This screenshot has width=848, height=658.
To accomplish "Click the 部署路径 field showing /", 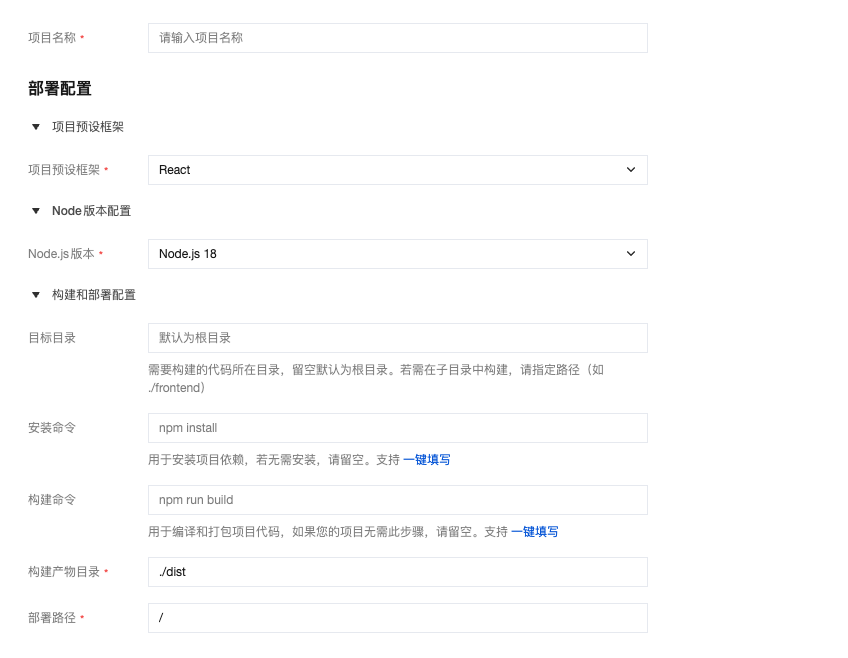I will [x=396, y=618].
